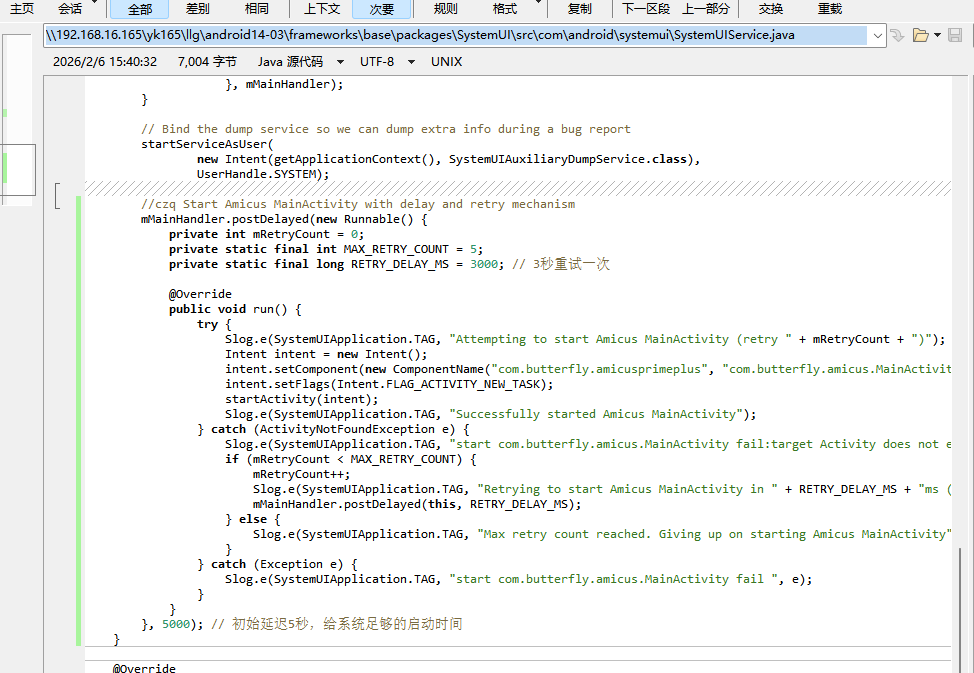Viewport: 974px width, 673px height.
Task: Click the SystemUIService.java file path field
Action: pyautogui.click(x=457, y=35)
